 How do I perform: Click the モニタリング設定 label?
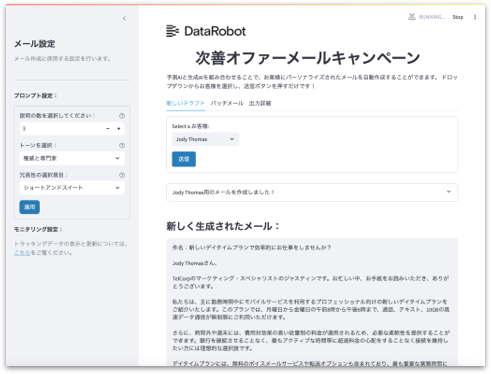point(38,229)
